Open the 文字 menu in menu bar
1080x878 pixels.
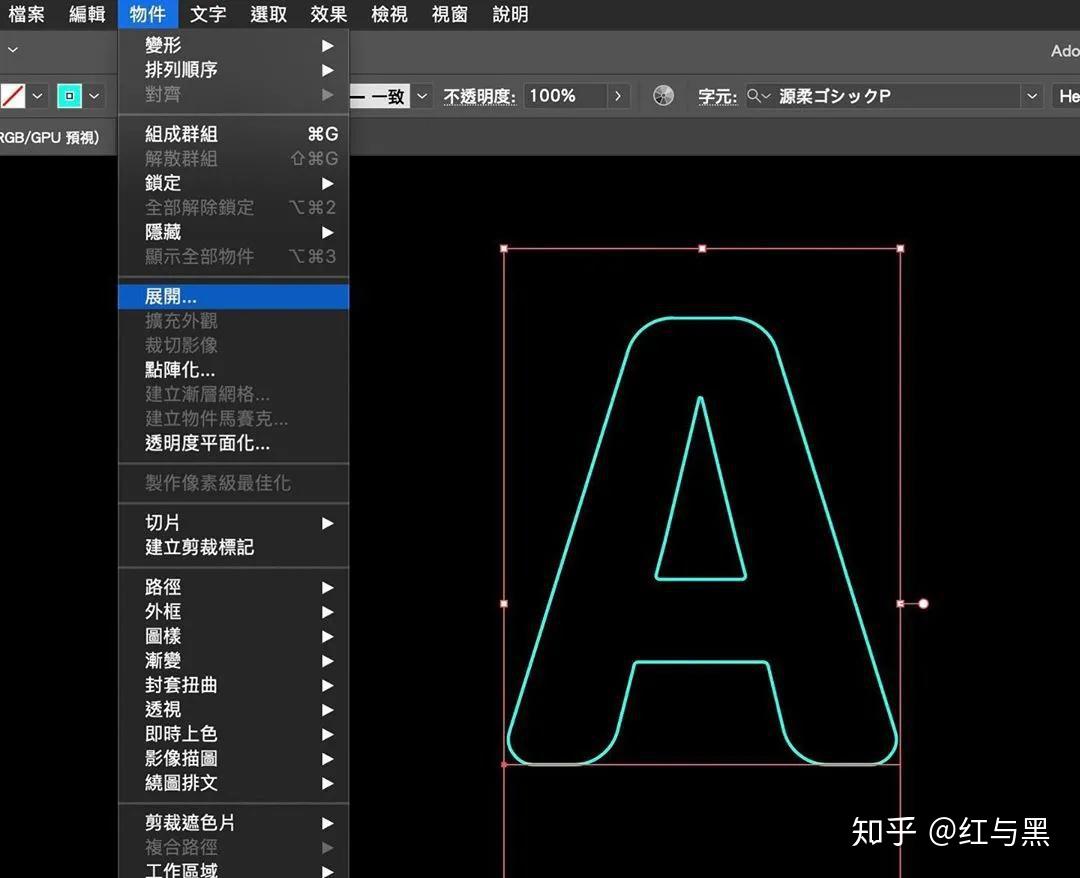point(208,14)
